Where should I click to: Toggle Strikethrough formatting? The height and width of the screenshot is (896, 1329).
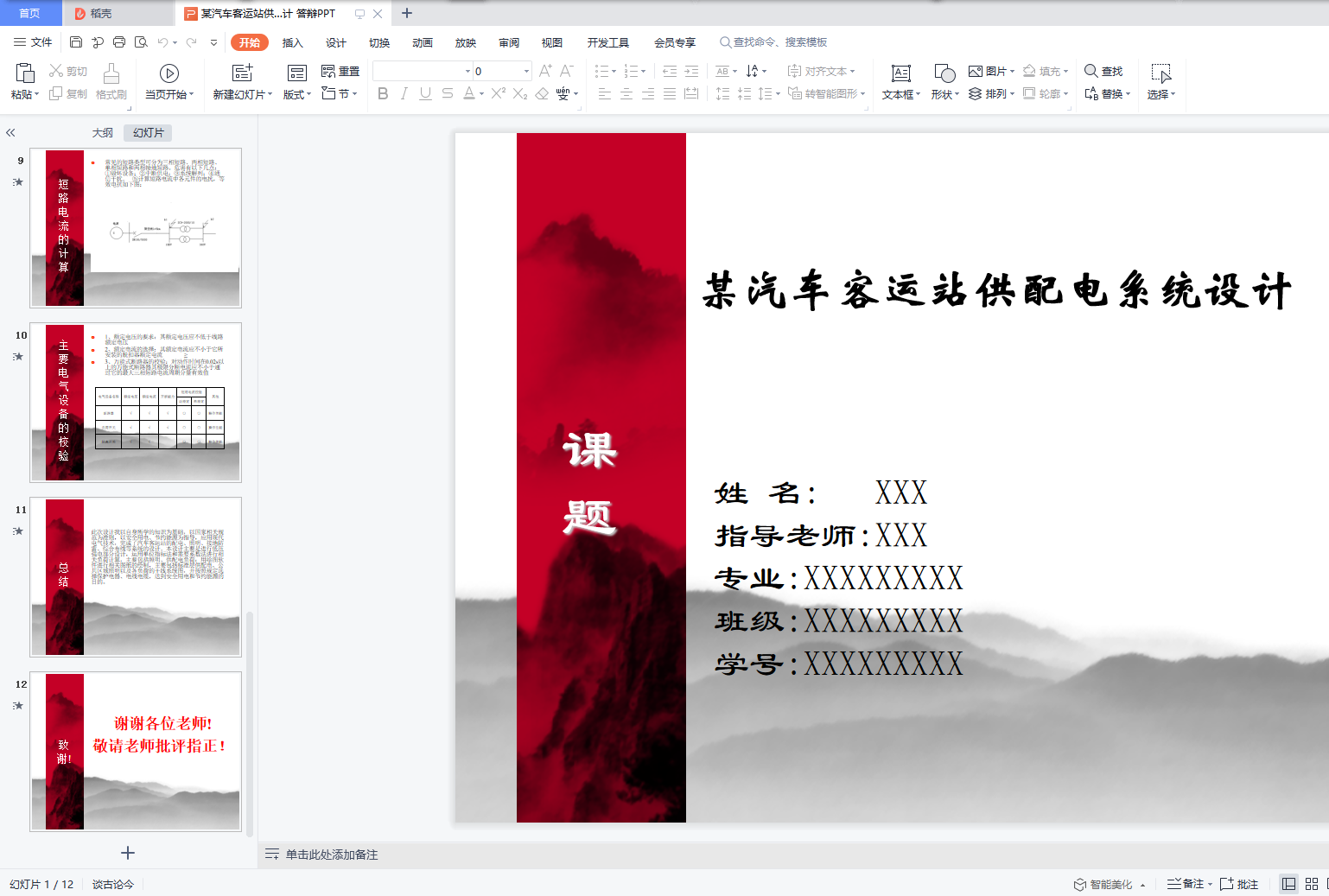coord(447,93)
